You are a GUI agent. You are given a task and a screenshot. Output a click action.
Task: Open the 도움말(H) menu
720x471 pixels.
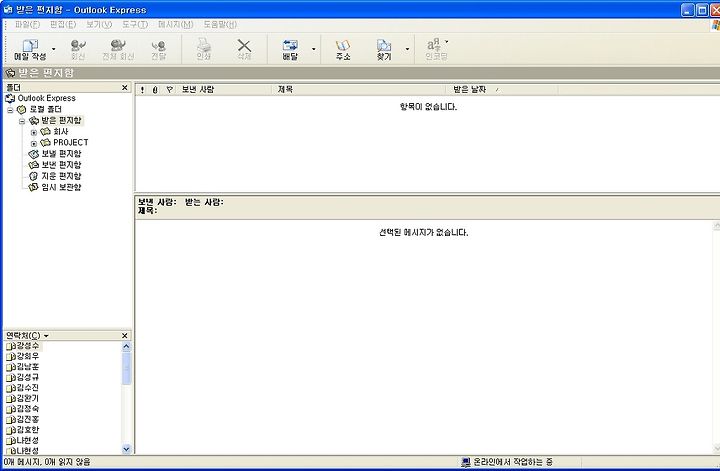pyautogui.click(x=220, y=24)
